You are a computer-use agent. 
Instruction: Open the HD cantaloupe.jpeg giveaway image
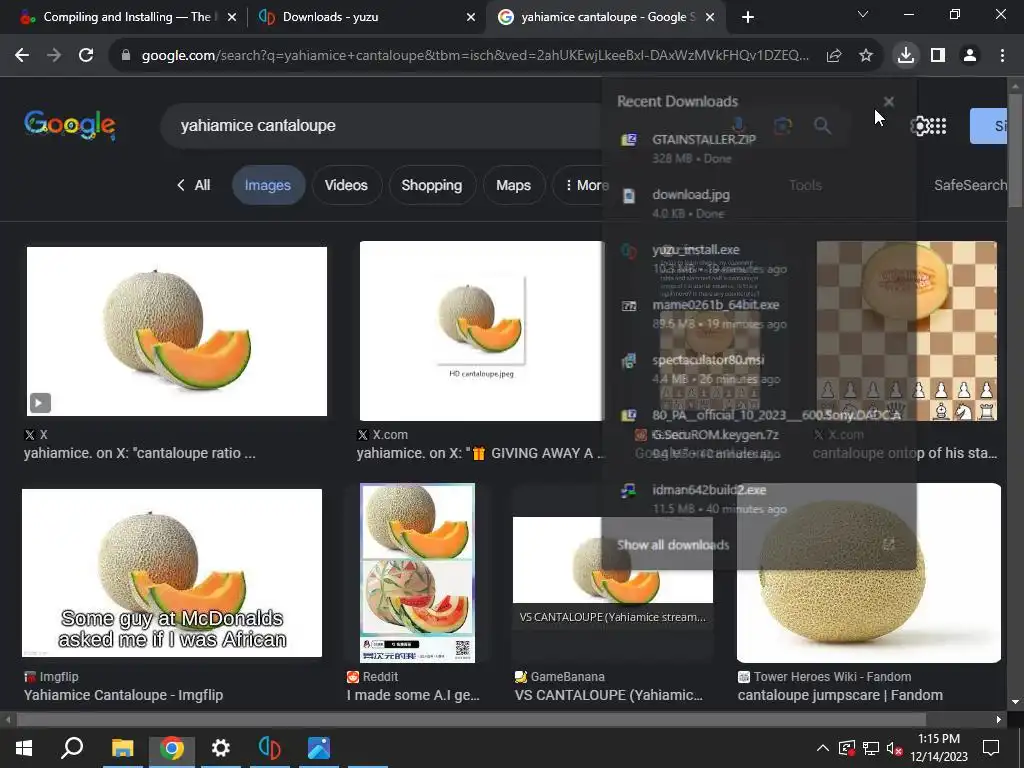coord(482,331)
